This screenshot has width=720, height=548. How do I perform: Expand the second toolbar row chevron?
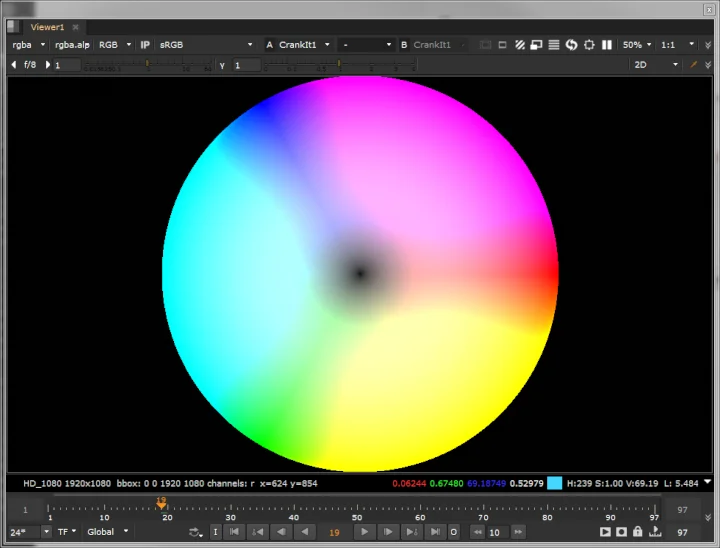708,65
